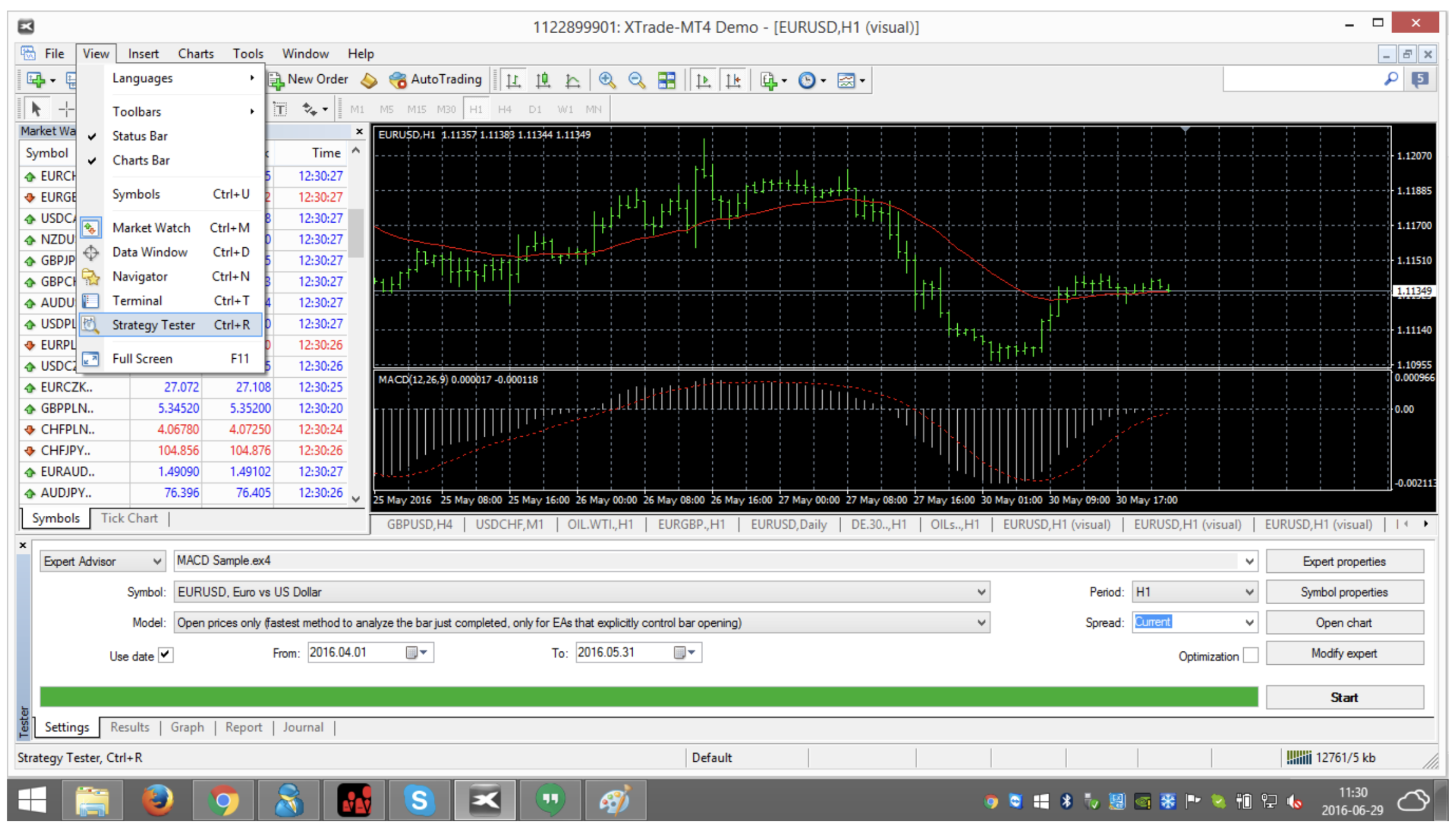Select the line chart display mode

click(x=572, y=80)
